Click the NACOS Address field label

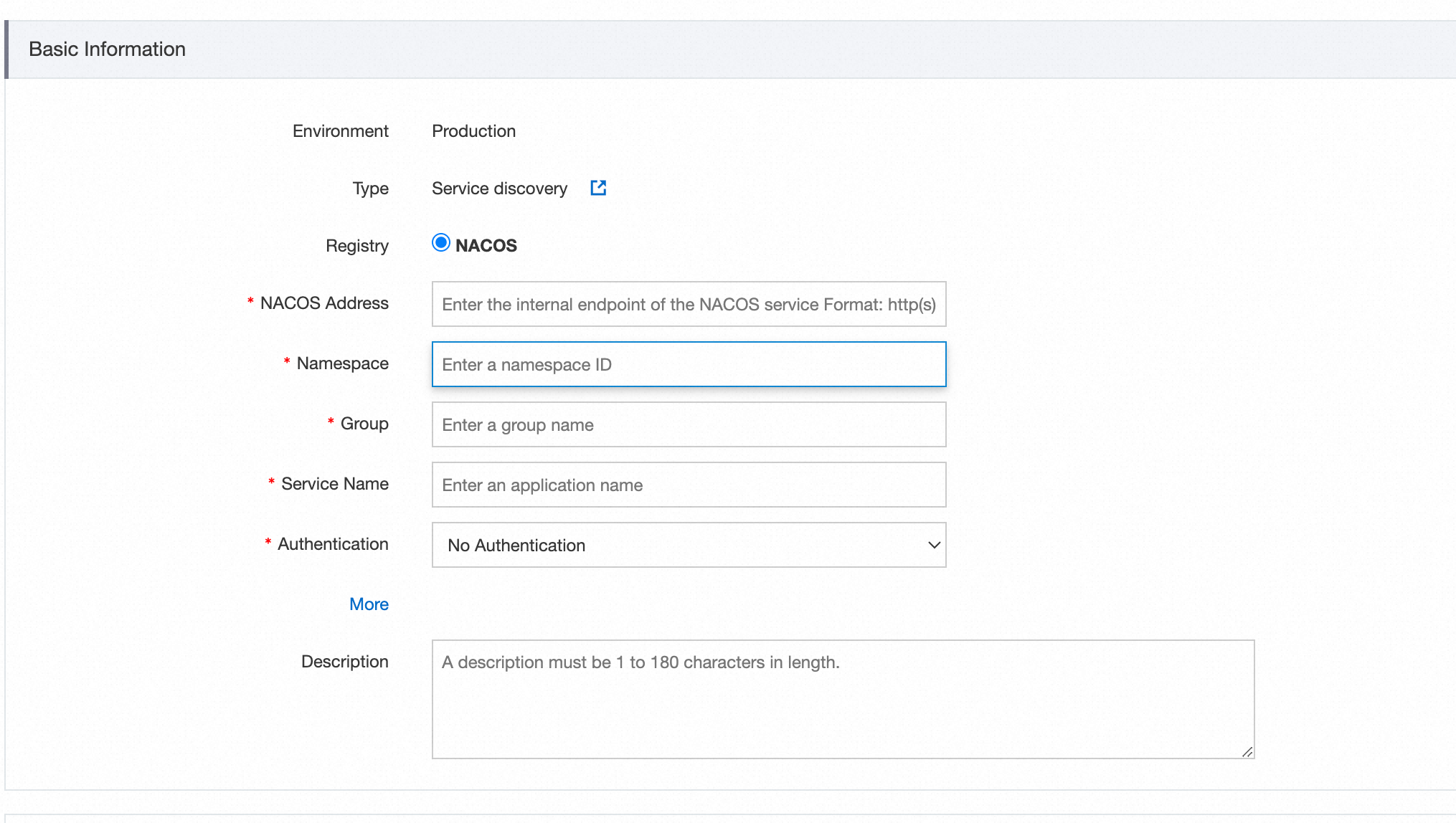(x=324, y=303)
